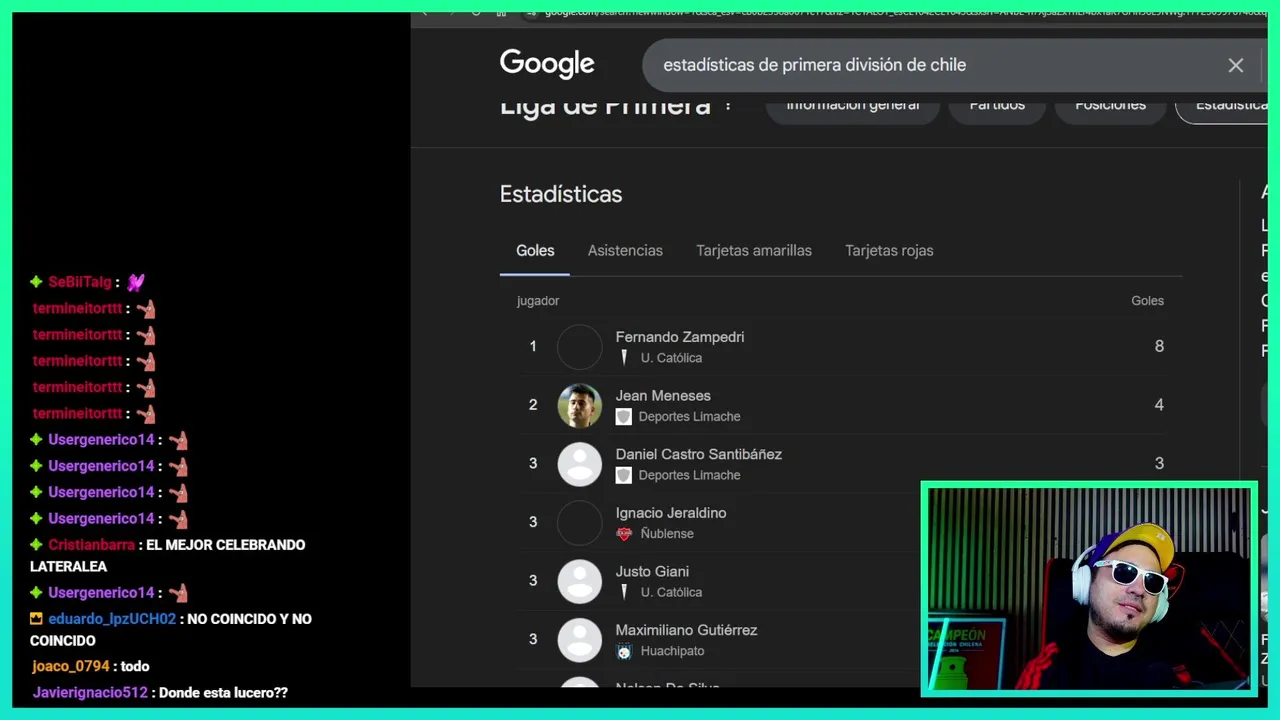Click Deportes Limache crest under Daniel Castro
The height and width of the screenshot is (720, 1280).
point(624,475)
